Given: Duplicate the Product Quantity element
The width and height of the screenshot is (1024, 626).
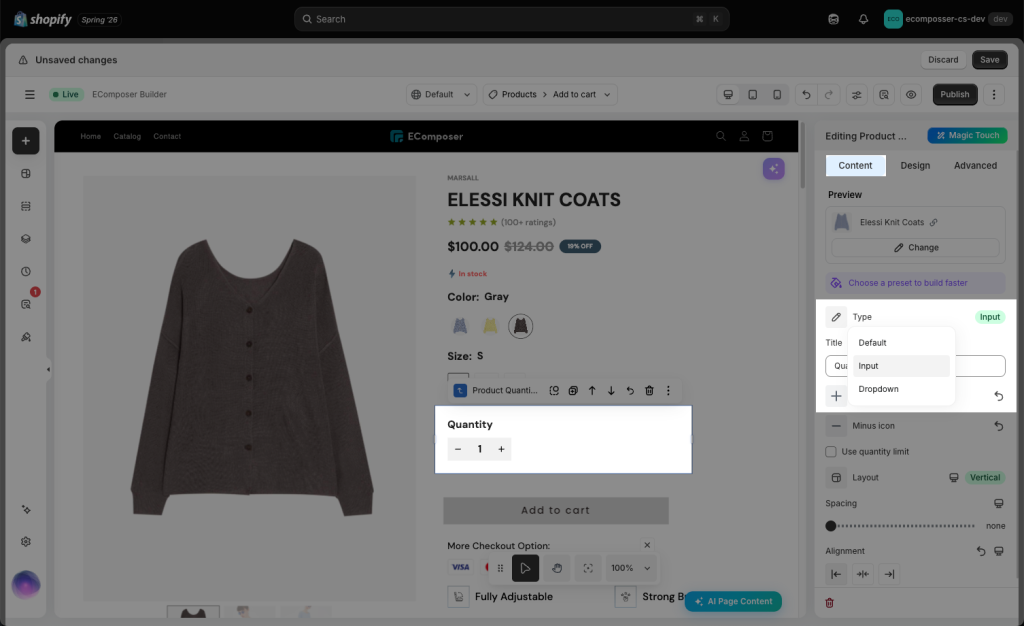Looking at the screenshot, I should tap(573, 390).
